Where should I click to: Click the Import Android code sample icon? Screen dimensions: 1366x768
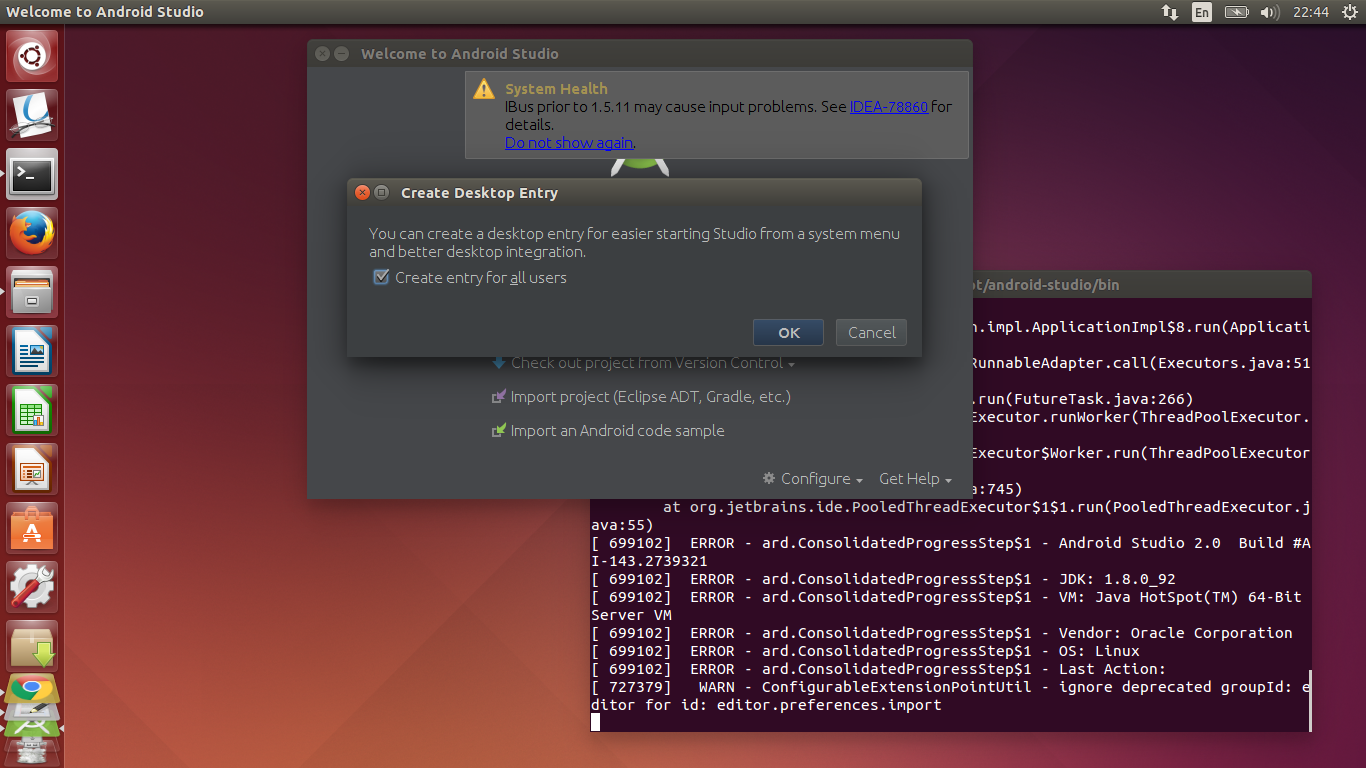point(499,431)
